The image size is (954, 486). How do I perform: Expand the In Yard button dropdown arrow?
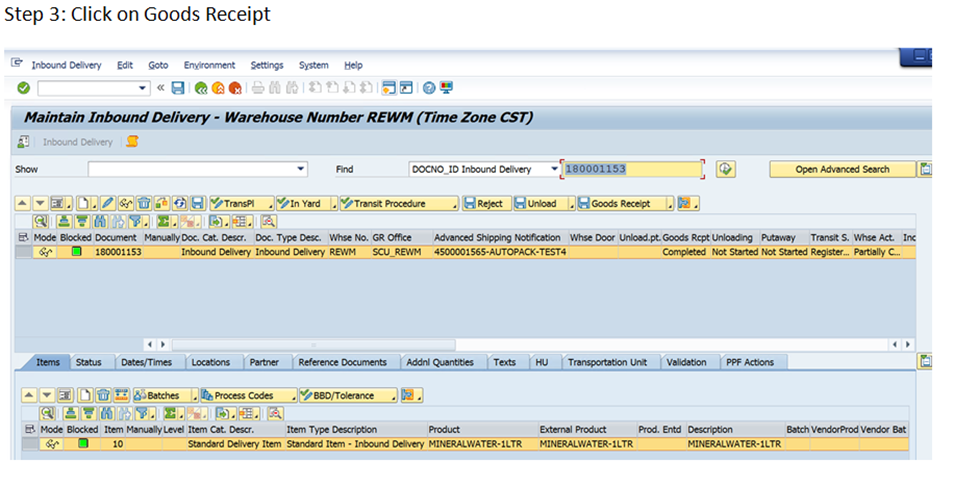(333, 204)
